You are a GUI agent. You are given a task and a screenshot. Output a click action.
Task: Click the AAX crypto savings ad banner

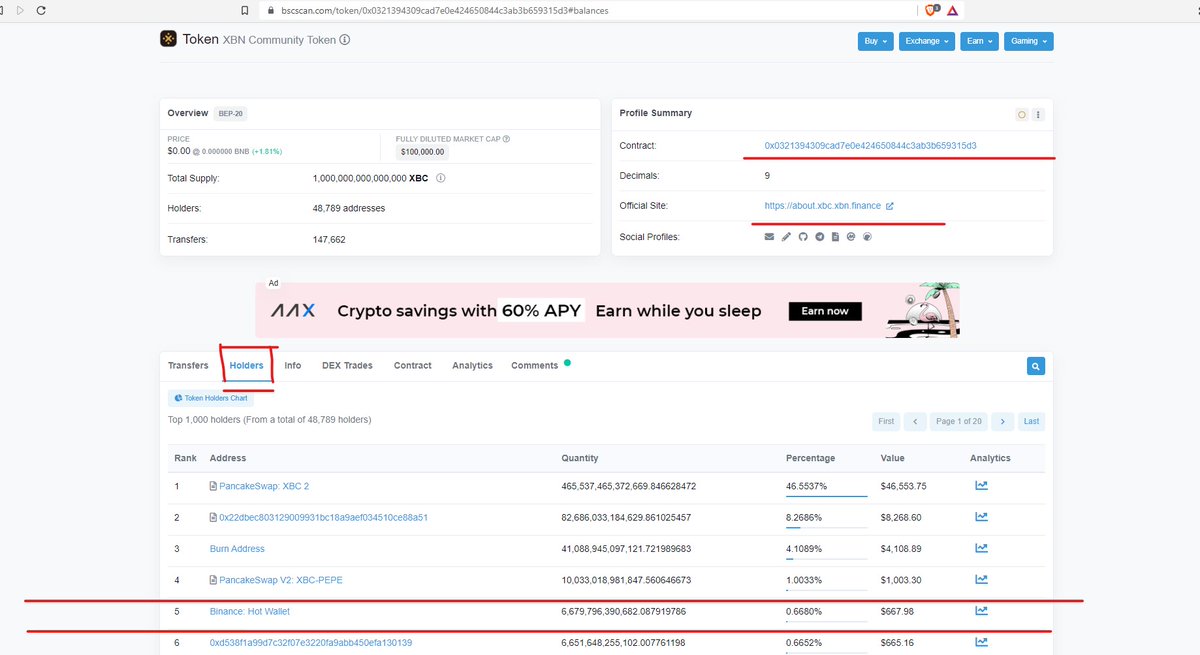607,310
